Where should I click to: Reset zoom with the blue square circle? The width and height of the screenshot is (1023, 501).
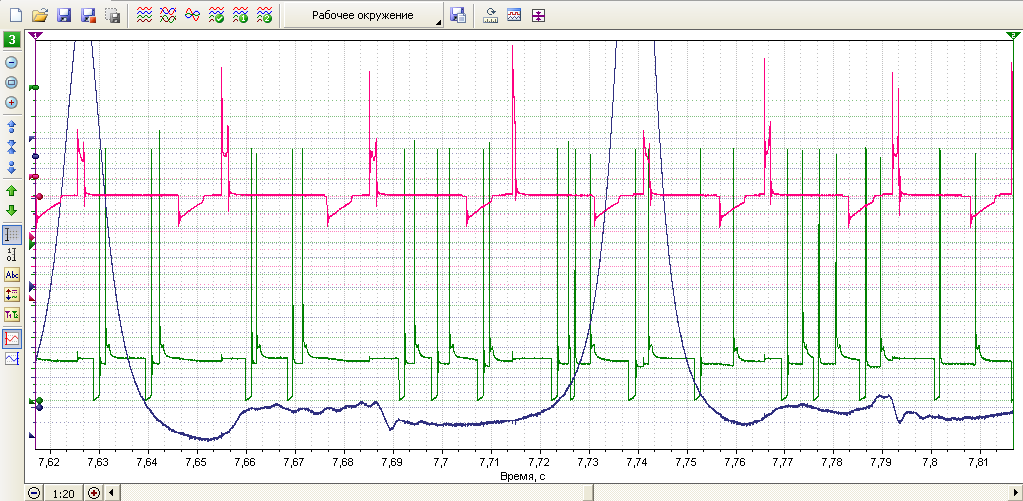point(11,82)
